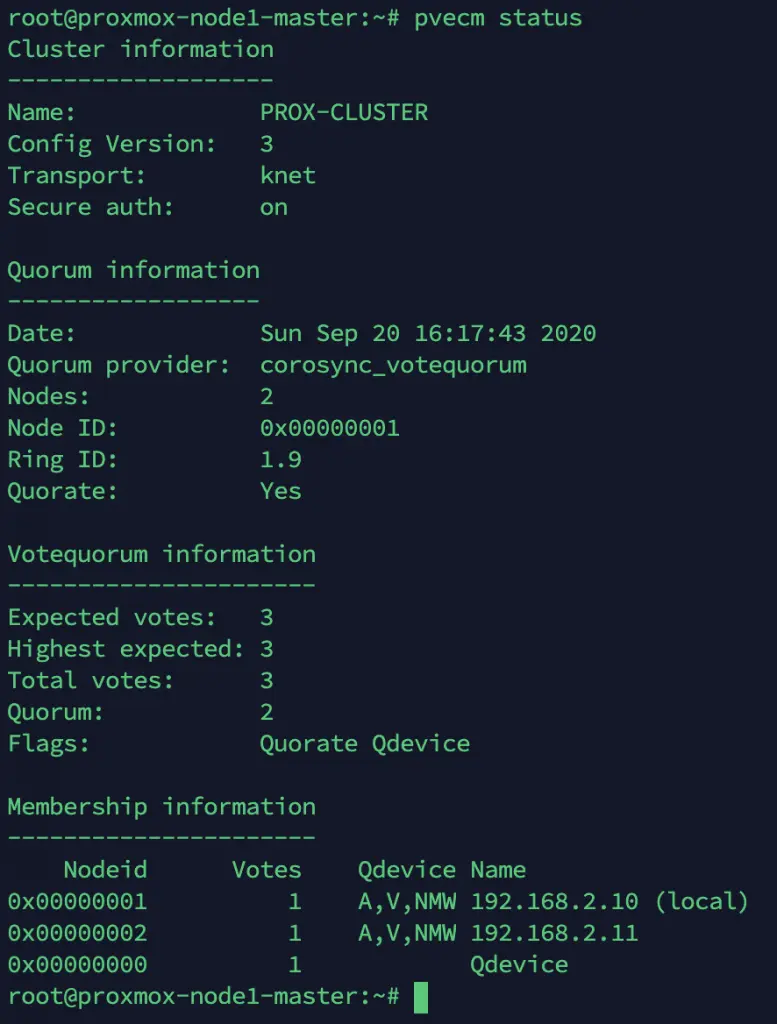The height and width of the screenshot is (1024, 777).
Task: Click the IP address 192.168.2.10
Action: pyautogui.click(x=554, y=901)
